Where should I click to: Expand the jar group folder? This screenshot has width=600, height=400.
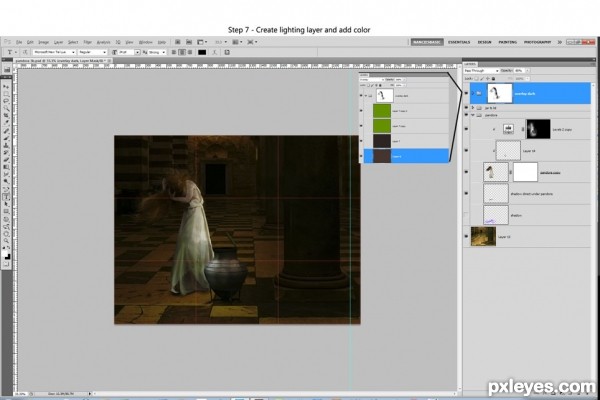click(x=473, y=108)
